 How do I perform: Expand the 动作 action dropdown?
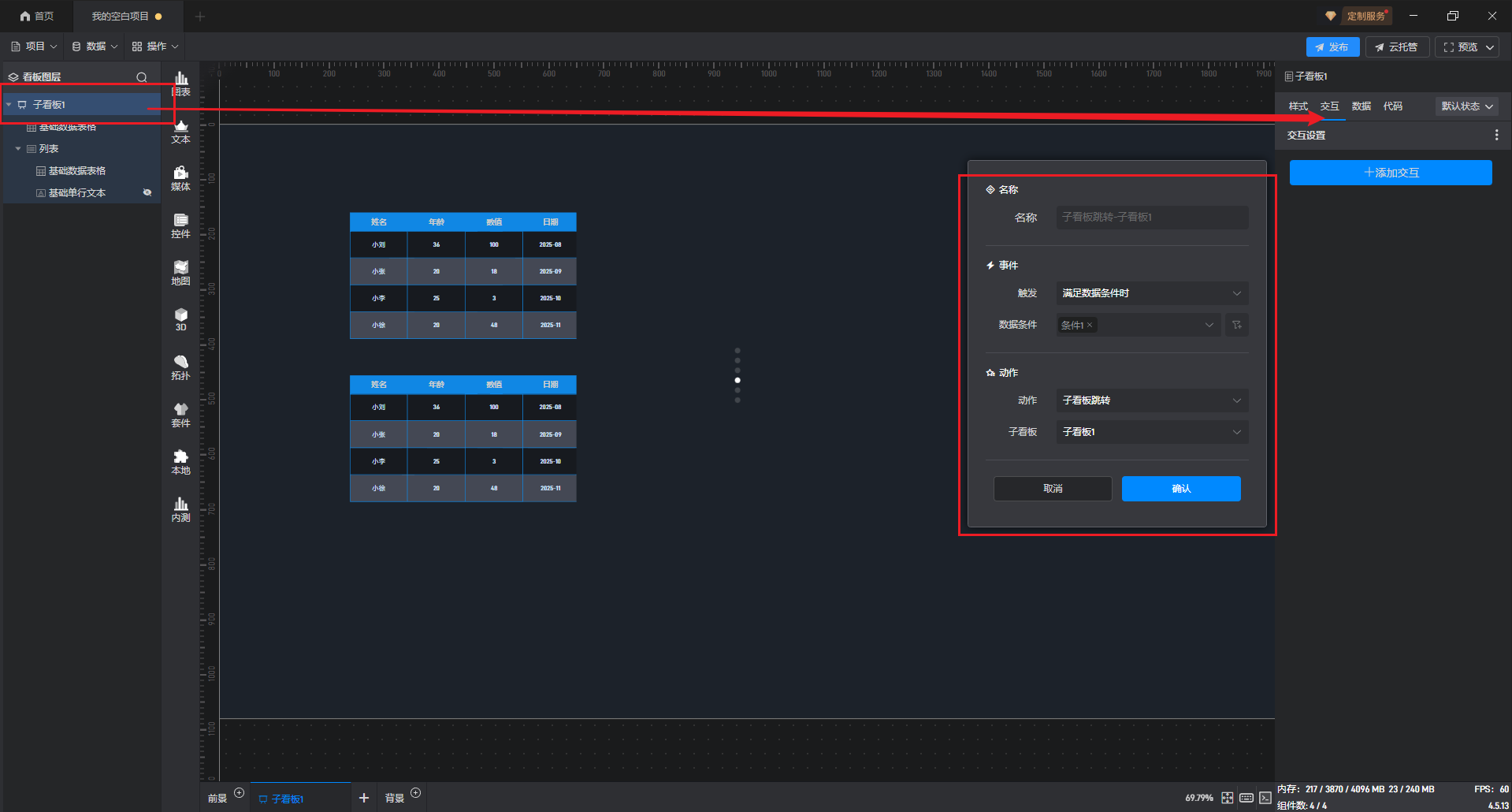pos(1151,400)
